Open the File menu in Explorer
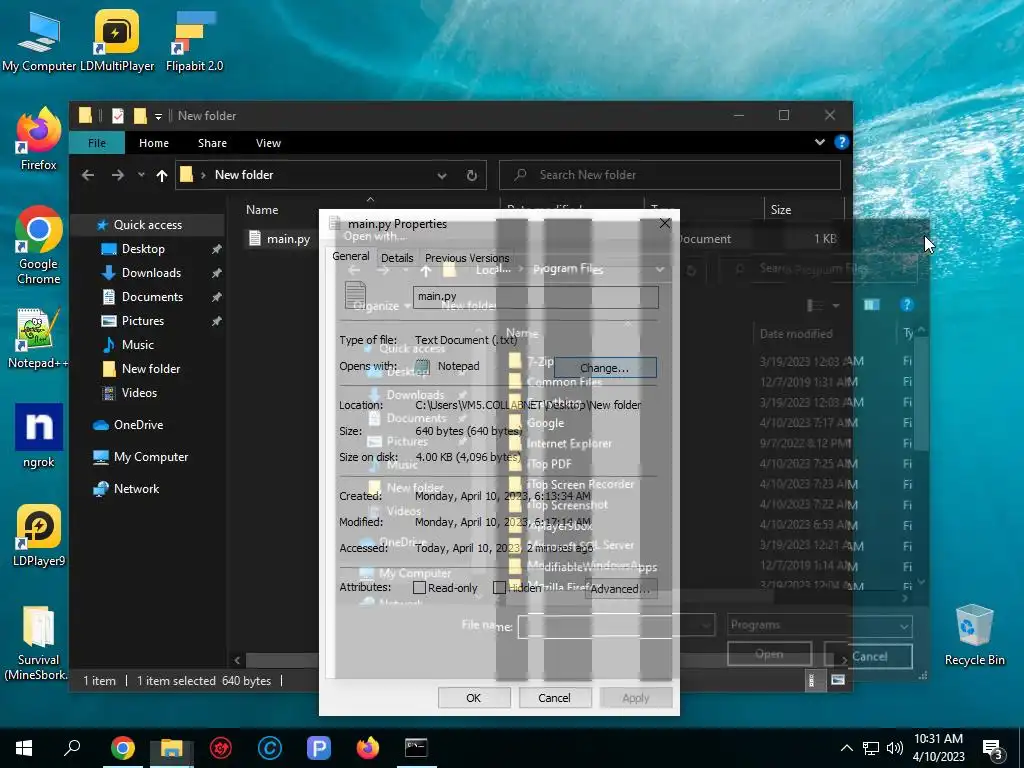This screenshot has height=768, width=1024. (97, 143)
